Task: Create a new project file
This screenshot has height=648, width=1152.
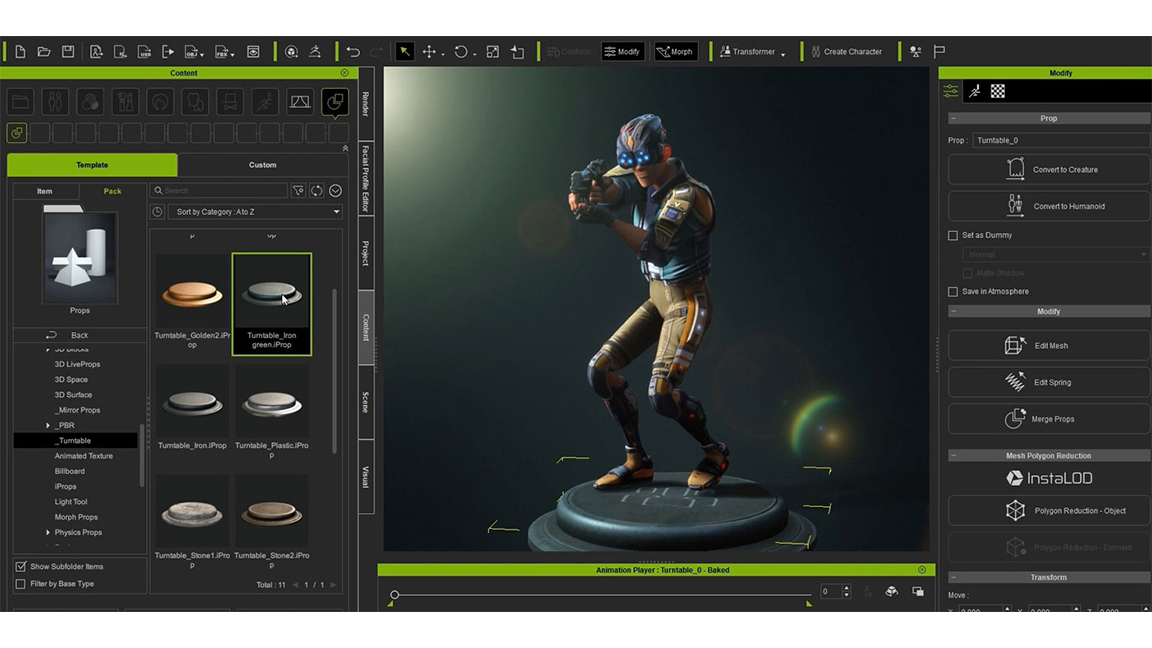Action: pos(21,51)
